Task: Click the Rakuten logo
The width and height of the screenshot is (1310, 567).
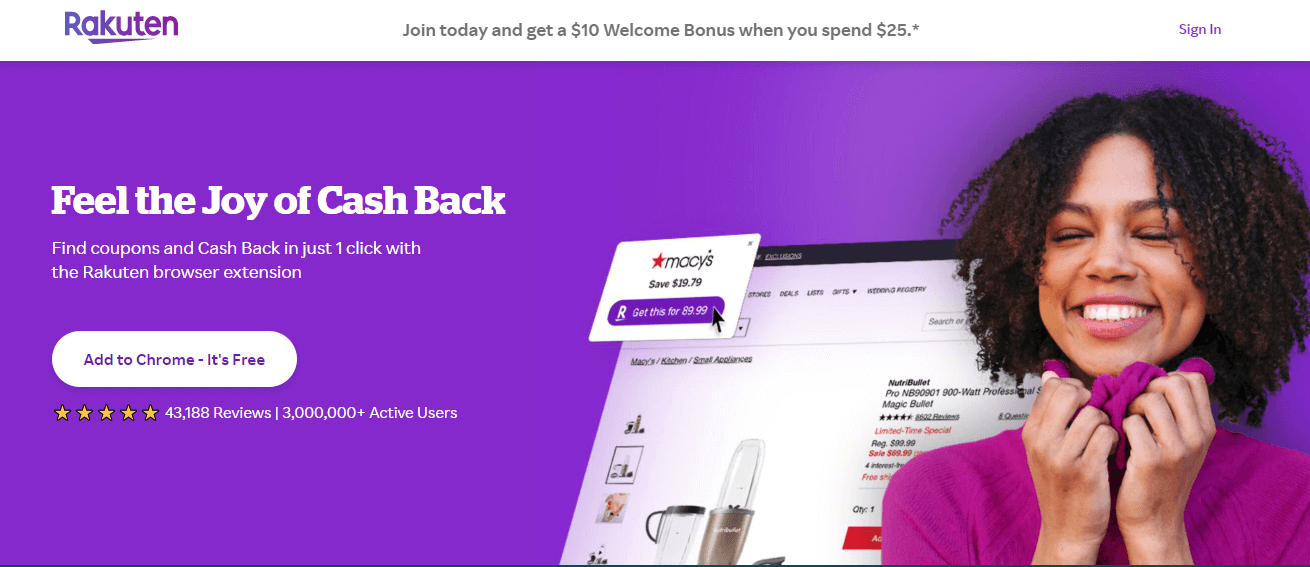Action: pyautogui.click(x=121, y=27)
